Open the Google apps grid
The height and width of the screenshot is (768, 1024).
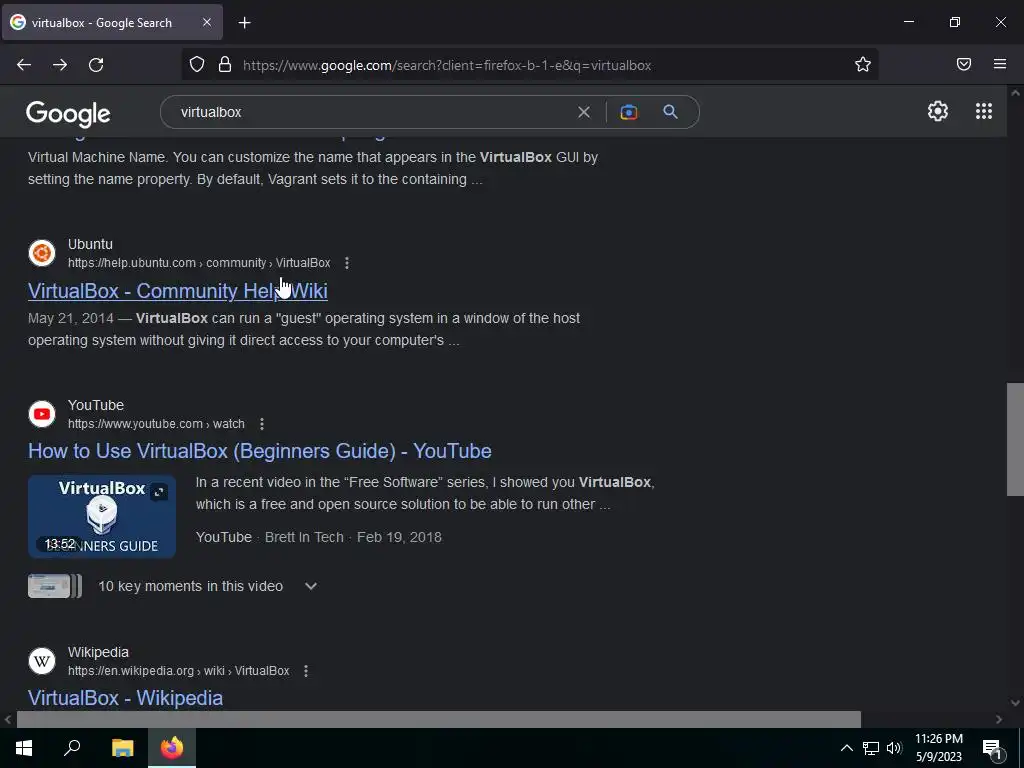984,111
